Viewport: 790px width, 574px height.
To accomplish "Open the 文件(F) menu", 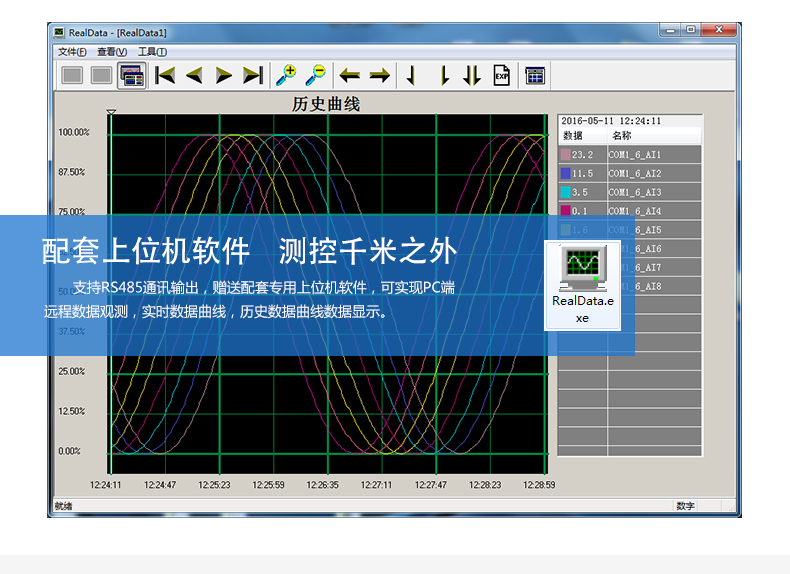I will pyautogui.click(x=72, y=52).
